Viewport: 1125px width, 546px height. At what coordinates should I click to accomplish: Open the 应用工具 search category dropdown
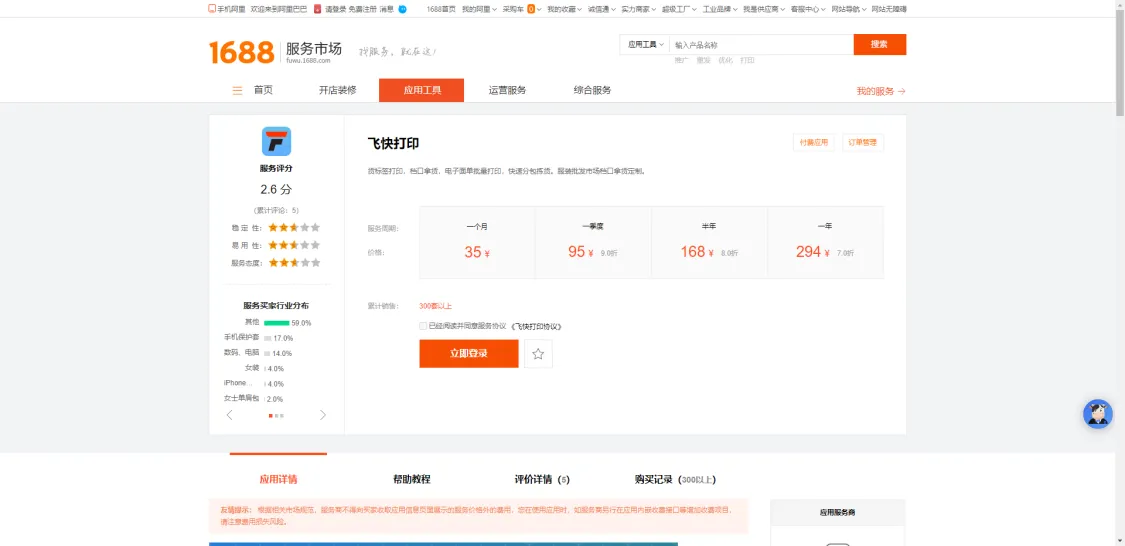coord(645,44)
